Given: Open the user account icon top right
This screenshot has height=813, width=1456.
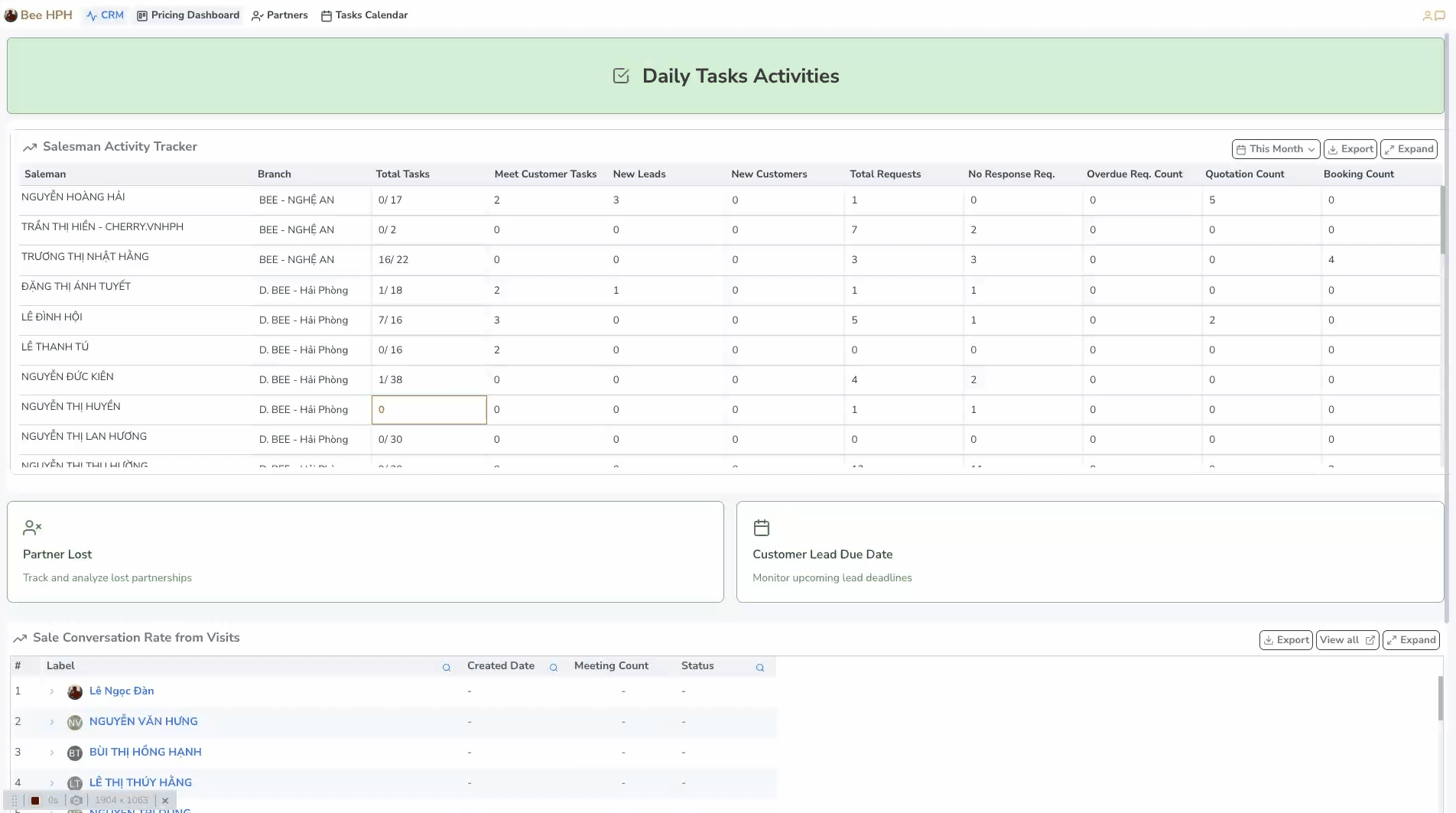Looking at the screenshot, I should point(1427,15).
